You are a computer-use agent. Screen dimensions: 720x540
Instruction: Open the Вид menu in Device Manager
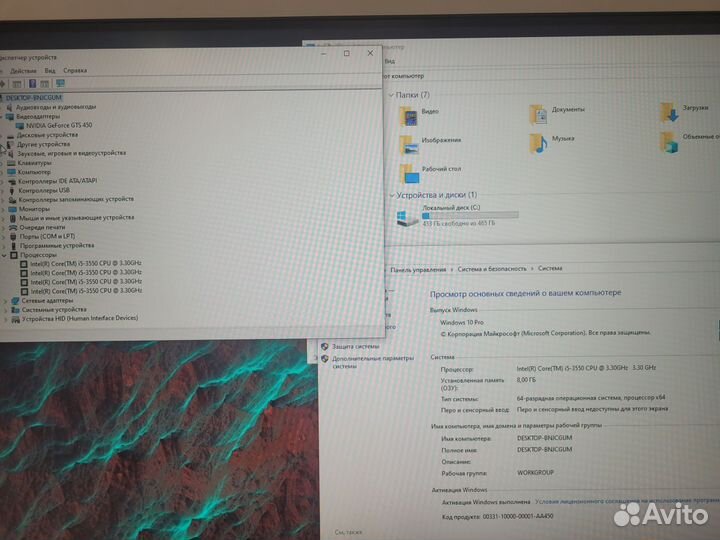tap(50, 71)
